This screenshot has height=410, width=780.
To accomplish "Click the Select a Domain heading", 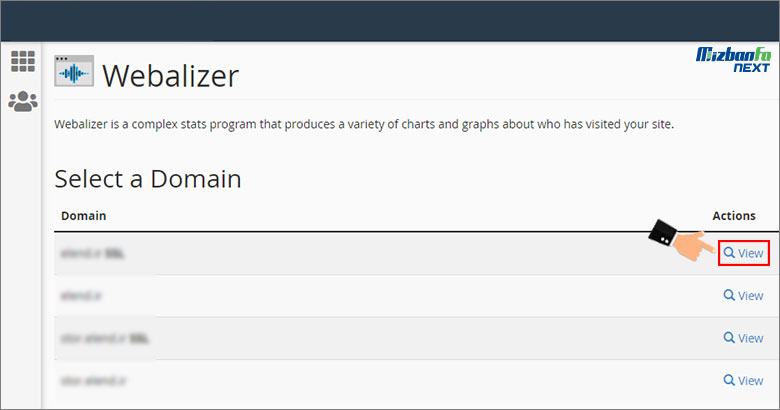I will click(x=148, y=179).
